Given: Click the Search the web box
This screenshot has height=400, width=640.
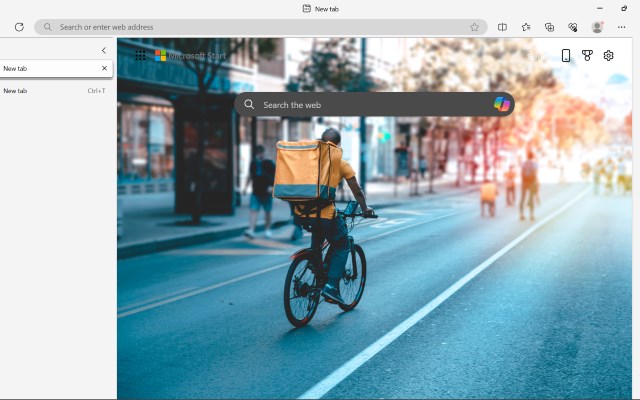Looking at the screenshot, I should pos(374,104).
